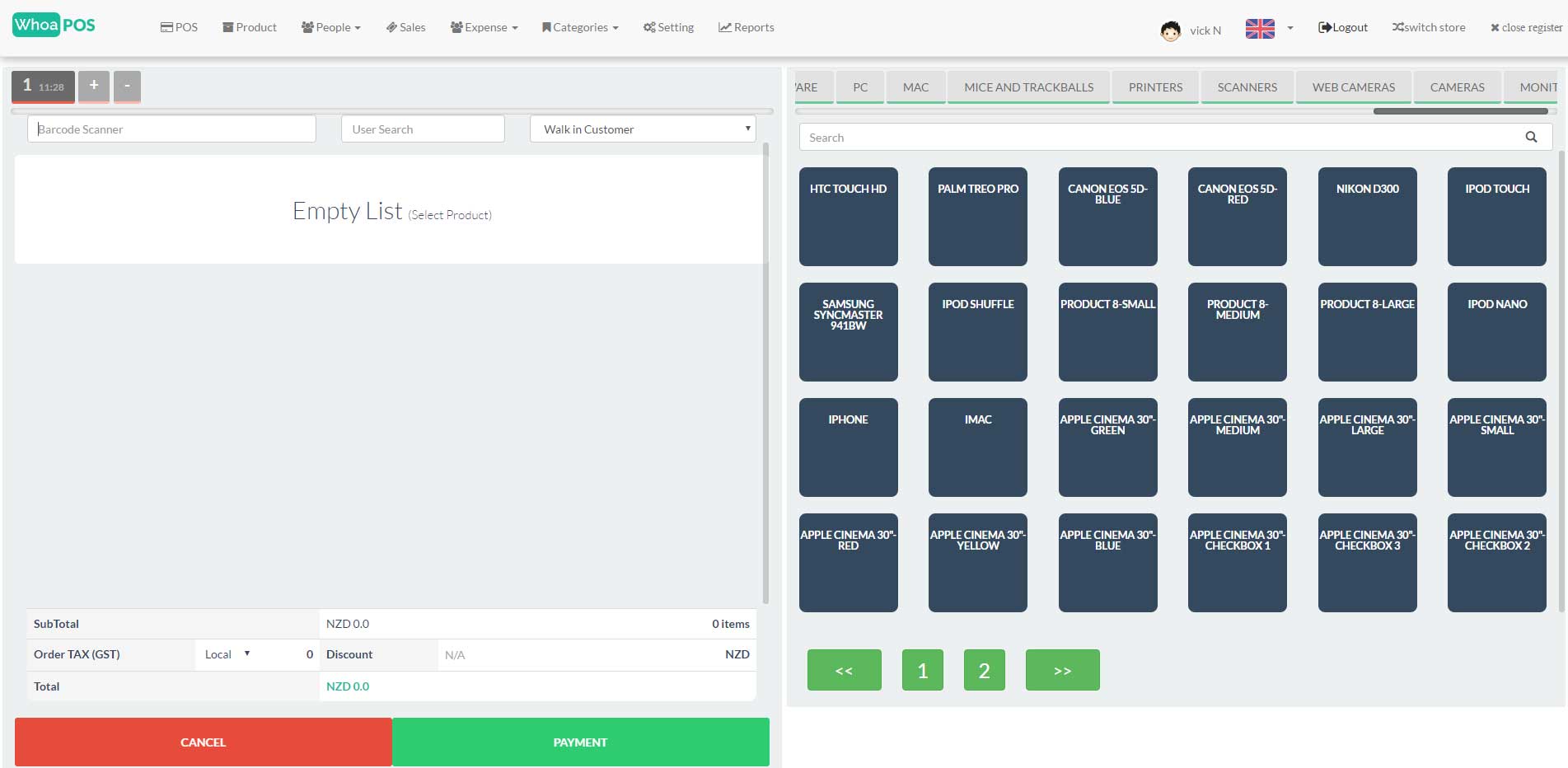
Task: Click the vick N user avatar
Action: pyautogui.click(x=1170, y=30)
